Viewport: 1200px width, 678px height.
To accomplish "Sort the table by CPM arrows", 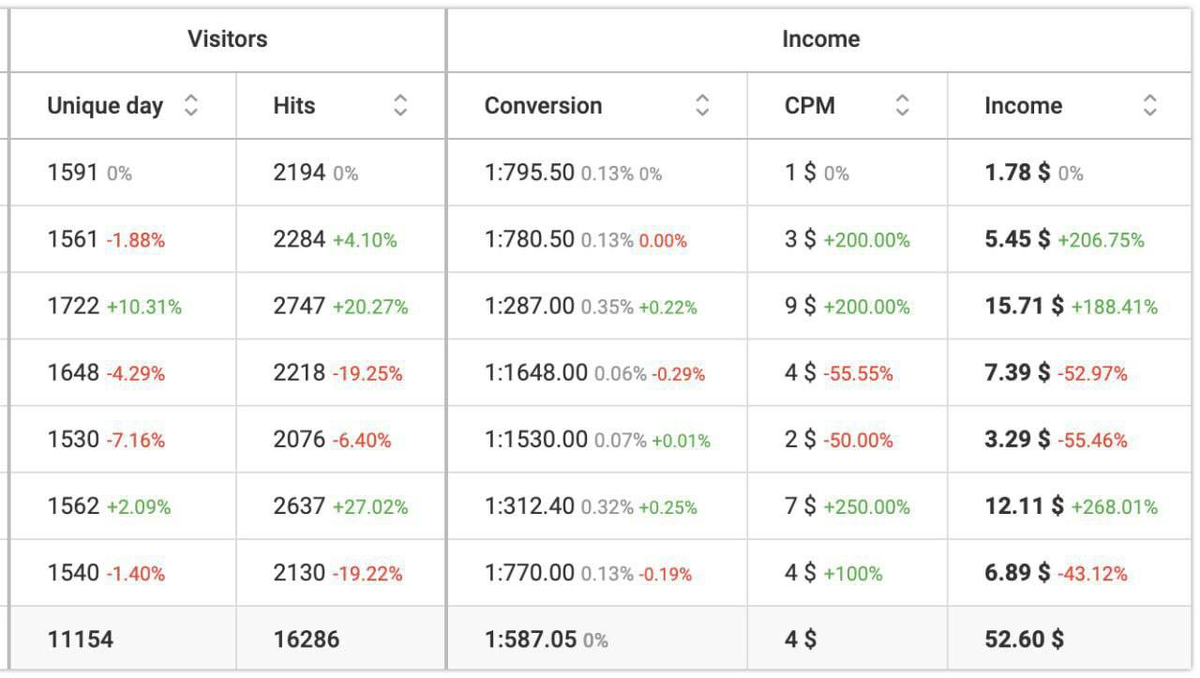I will point(902,106).
